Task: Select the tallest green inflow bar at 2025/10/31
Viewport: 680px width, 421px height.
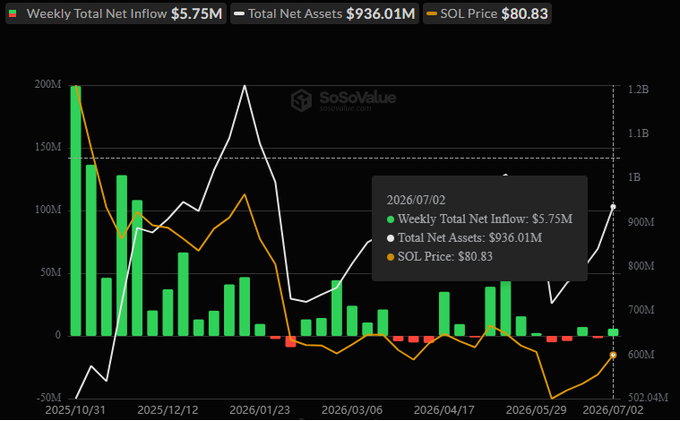Action: pyautogui.click(x=76, y=211)
